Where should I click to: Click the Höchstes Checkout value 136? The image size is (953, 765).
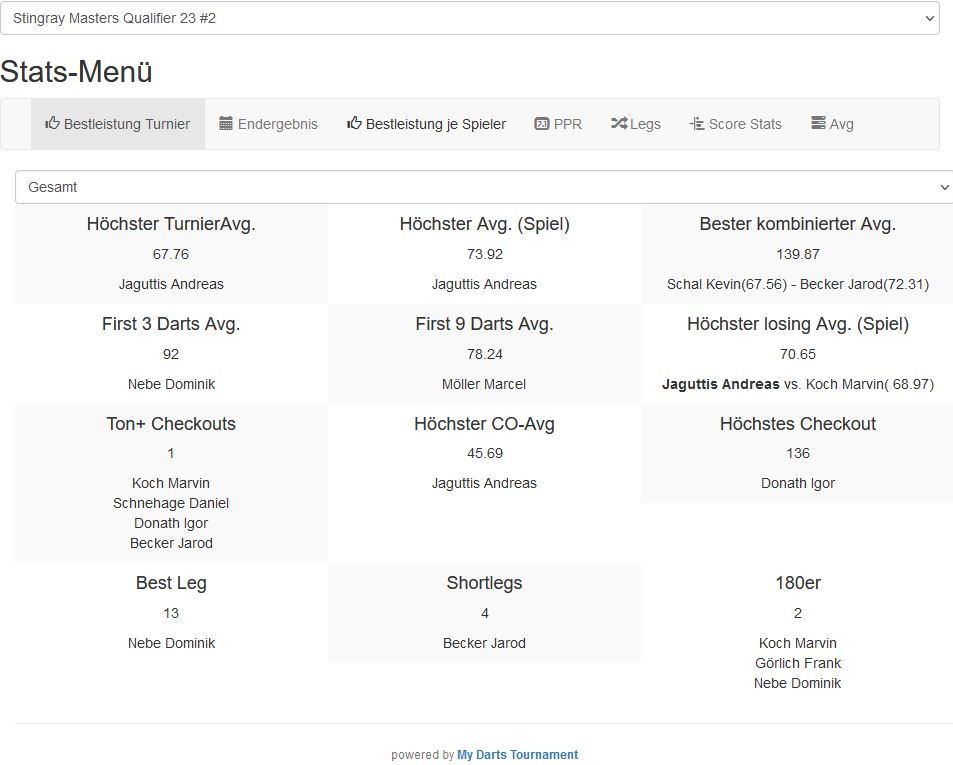pos(797,453)
